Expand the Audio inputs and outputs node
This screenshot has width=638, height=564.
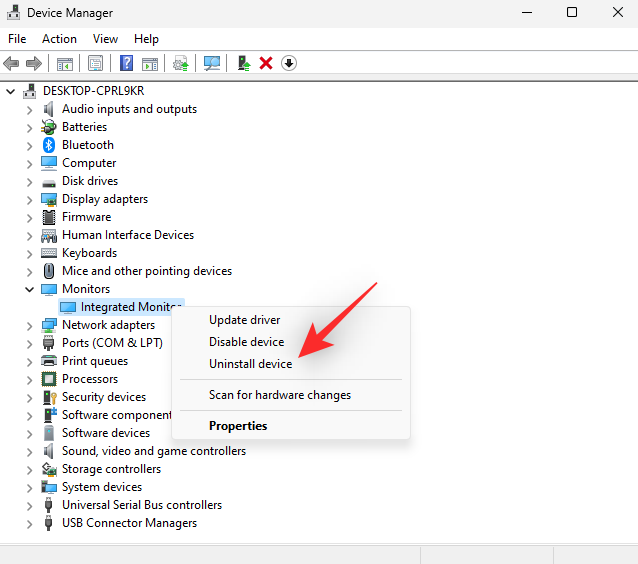(x=29, y=109)
